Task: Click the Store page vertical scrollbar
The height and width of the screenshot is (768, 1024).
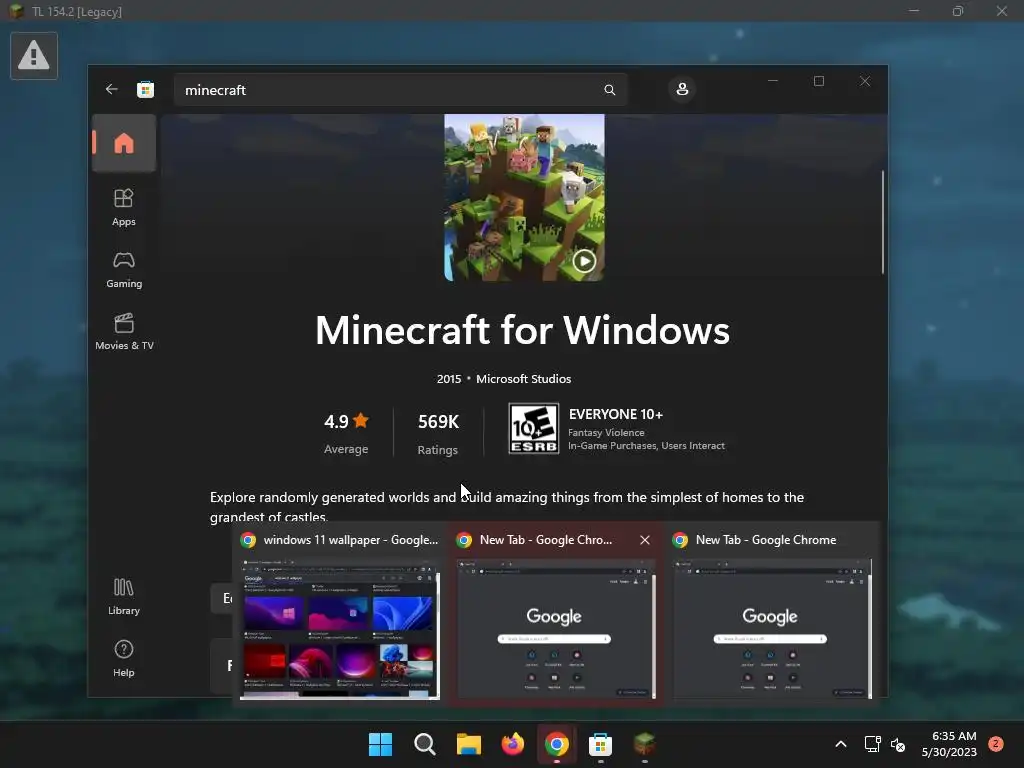Action: click(883, 222)
